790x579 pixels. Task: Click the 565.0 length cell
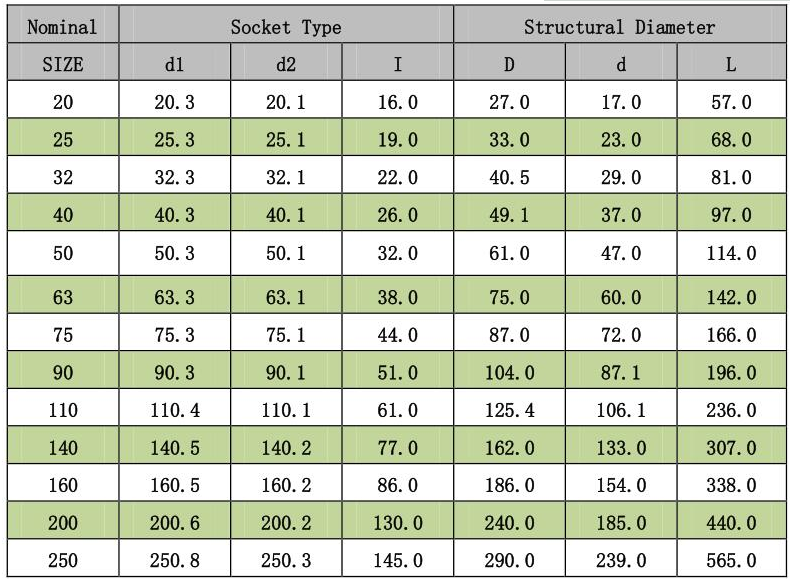[732, 558]
